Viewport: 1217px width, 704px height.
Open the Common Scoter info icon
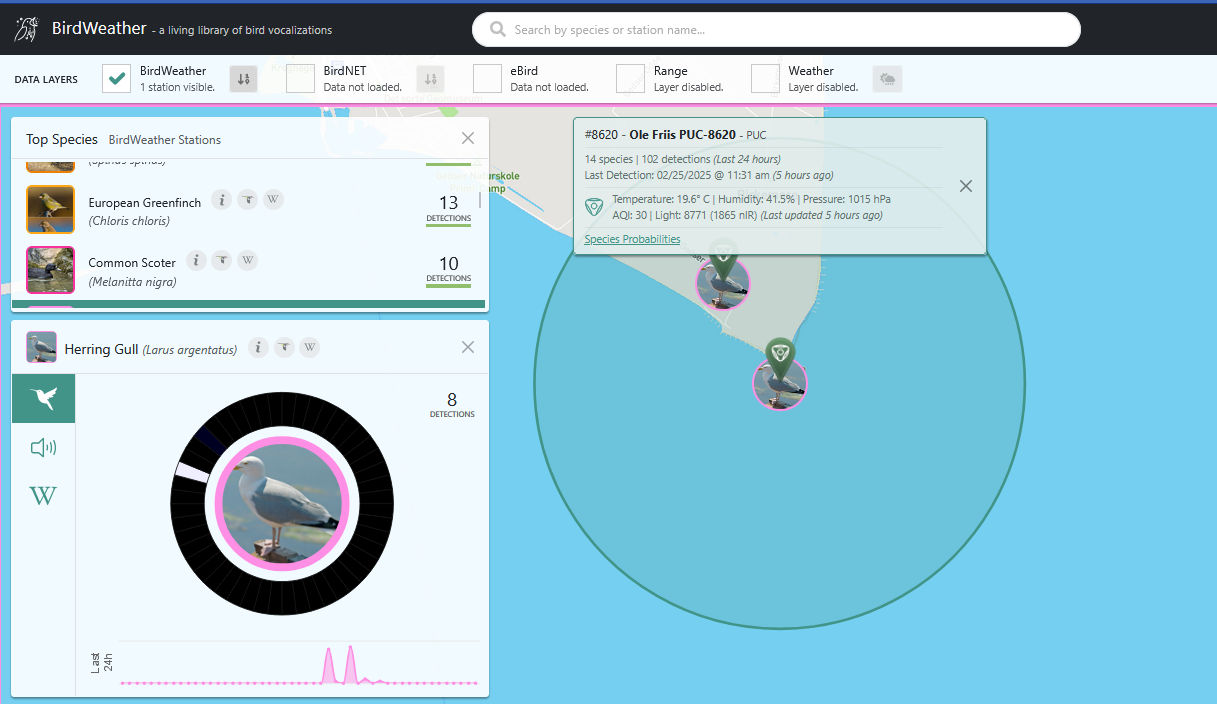tap(197, 261)
